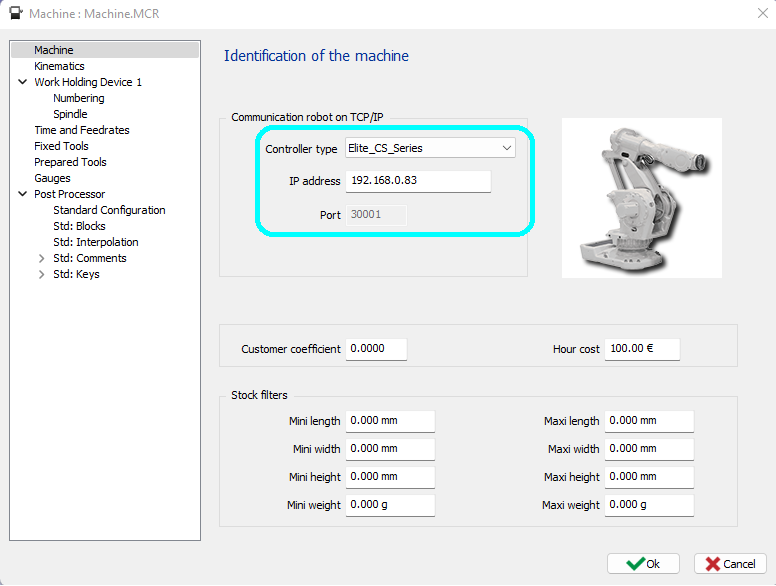Click the machine icon in title bar

[x=16, y=14]
